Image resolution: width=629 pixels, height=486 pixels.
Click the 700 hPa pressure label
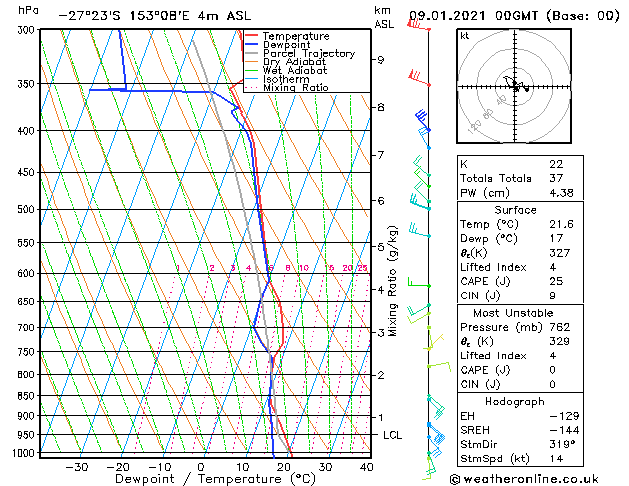click(28, 328)
